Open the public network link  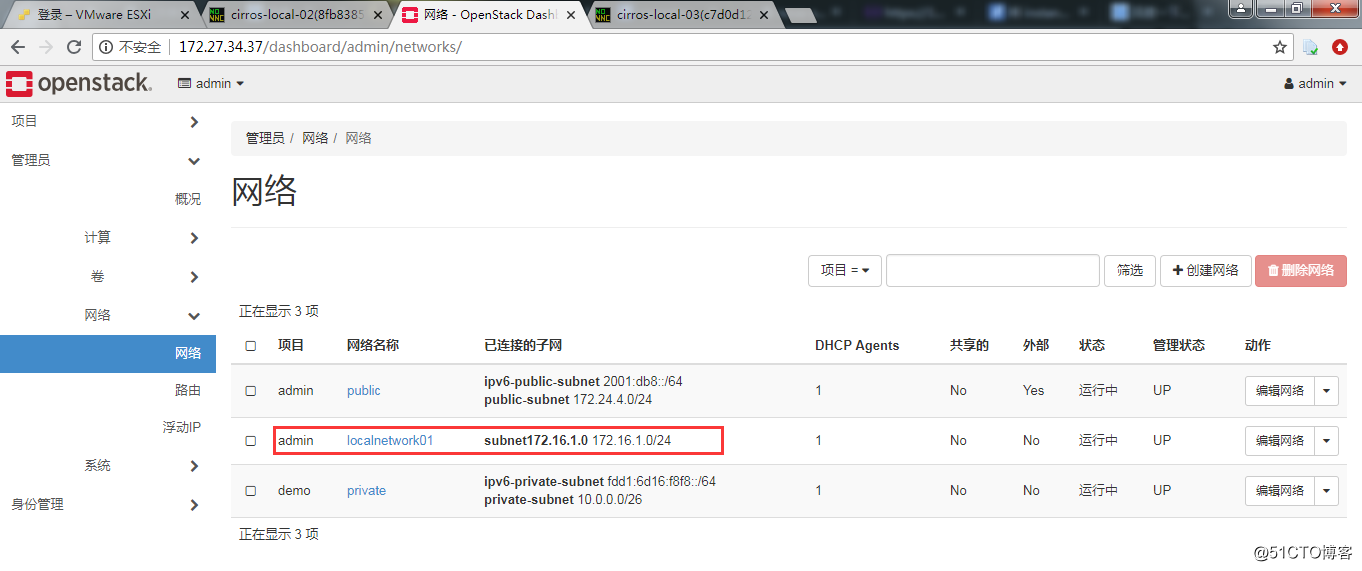click(364, 391)
